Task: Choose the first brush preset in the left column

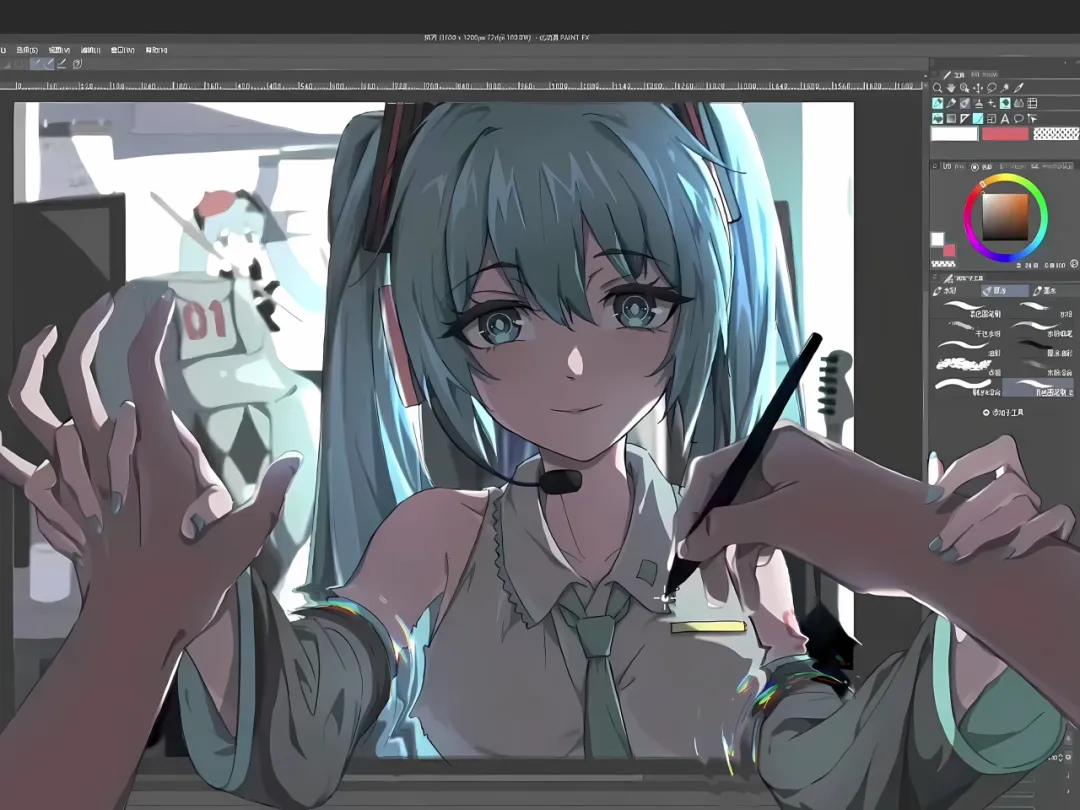Action: (x=966, y=309)
